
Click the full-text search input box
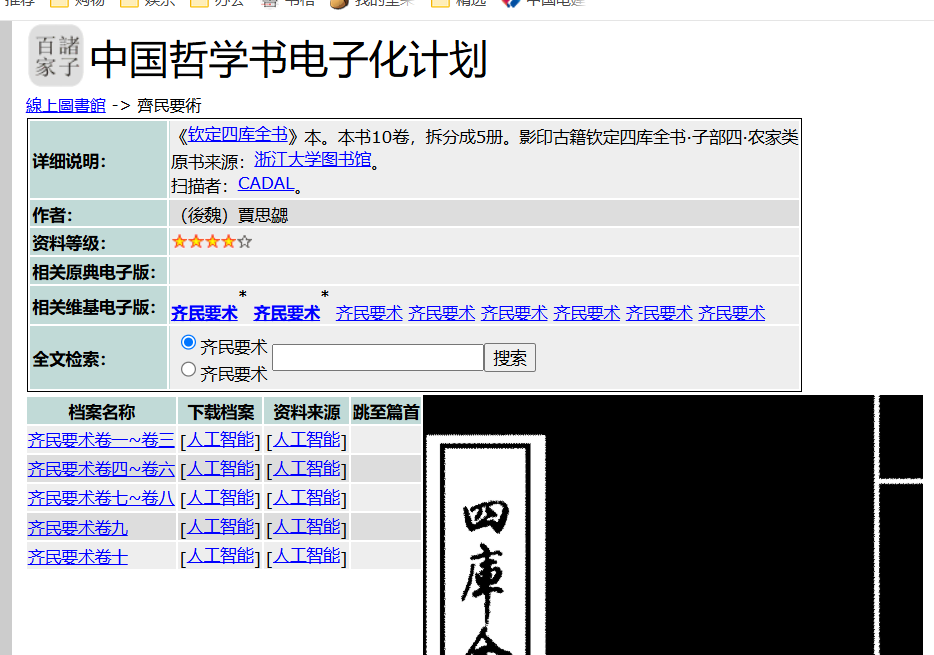tap(377, 358)
